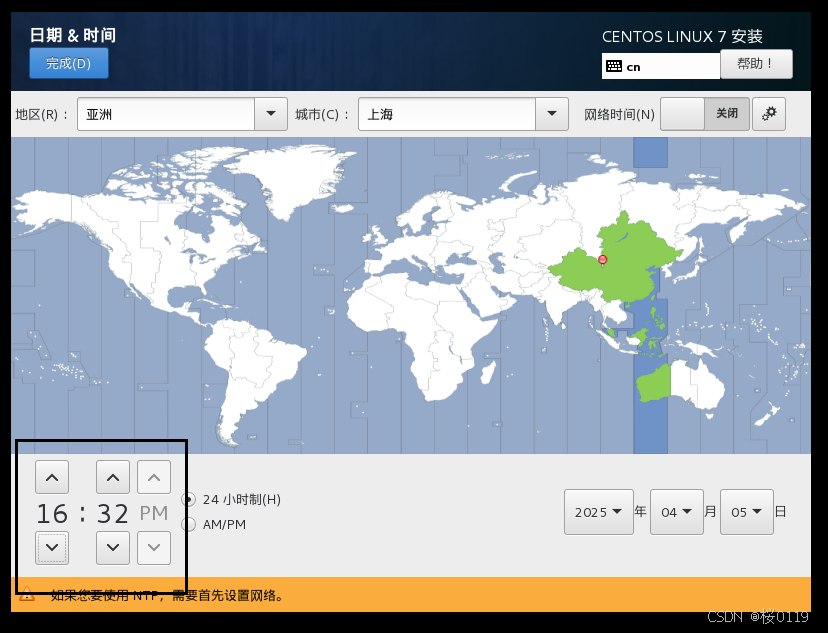
Task: Expand the city combo box arrow
Action: tap(552, 114)
